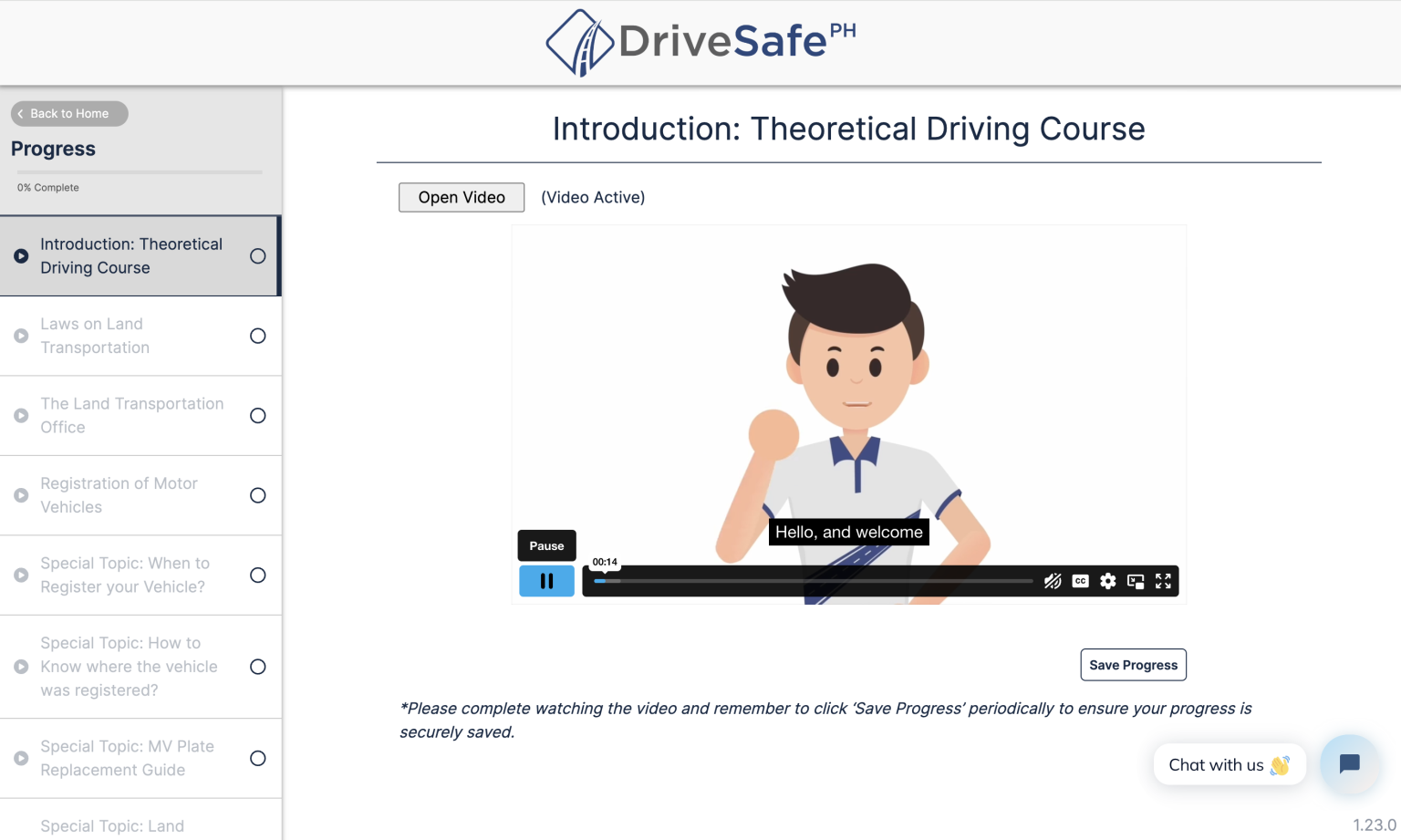Click completion circle beside the Introduction lesson

click(258, 256)
